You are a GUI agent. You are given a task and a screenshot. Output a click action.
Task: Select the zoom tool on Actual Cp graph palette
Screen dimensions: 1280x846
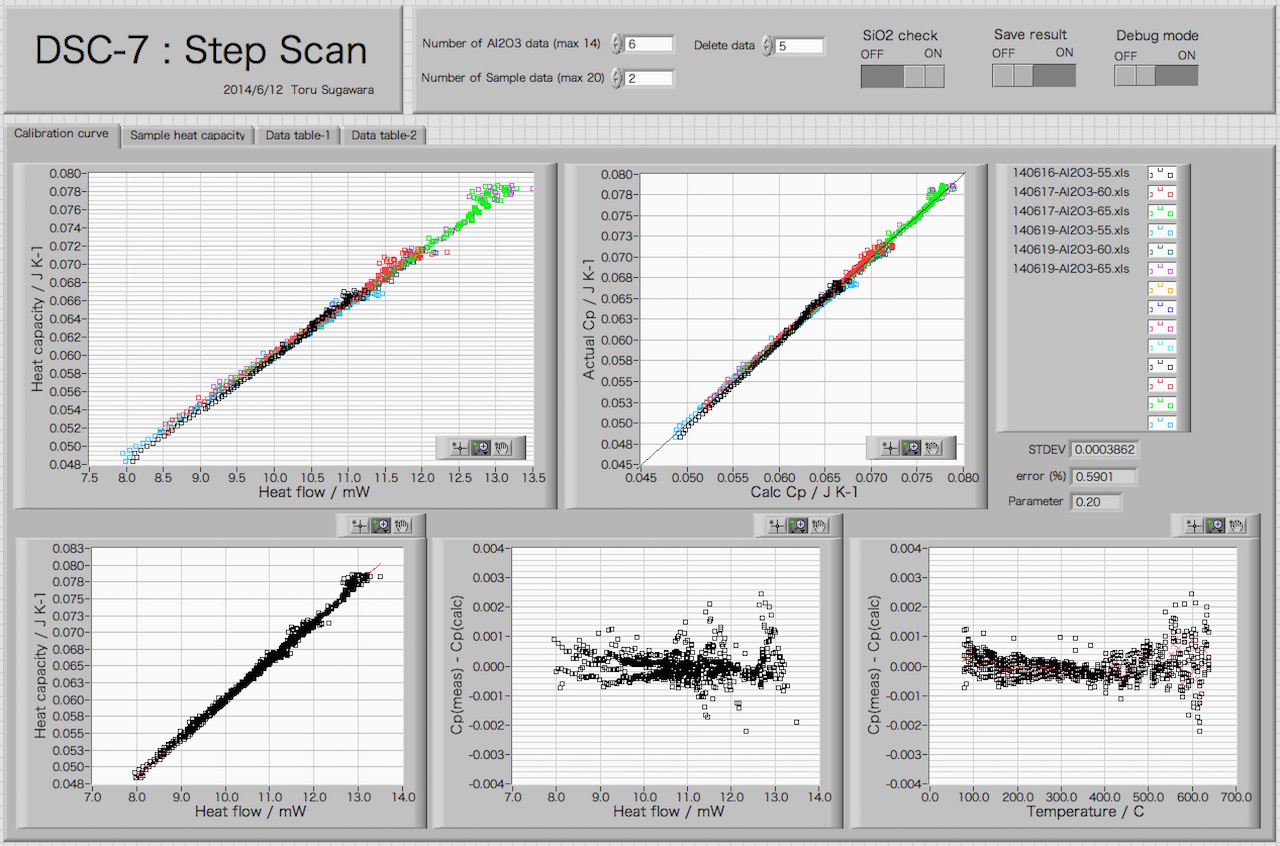point(912,448)
